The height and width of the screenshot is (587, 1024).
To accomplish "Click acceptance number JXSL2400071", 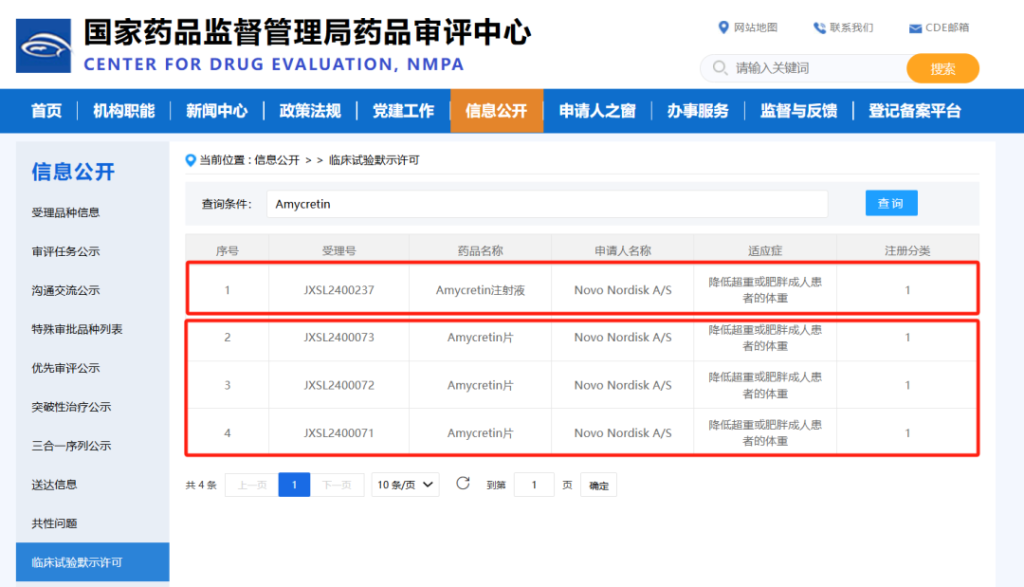I will click(x=339, y=433).
